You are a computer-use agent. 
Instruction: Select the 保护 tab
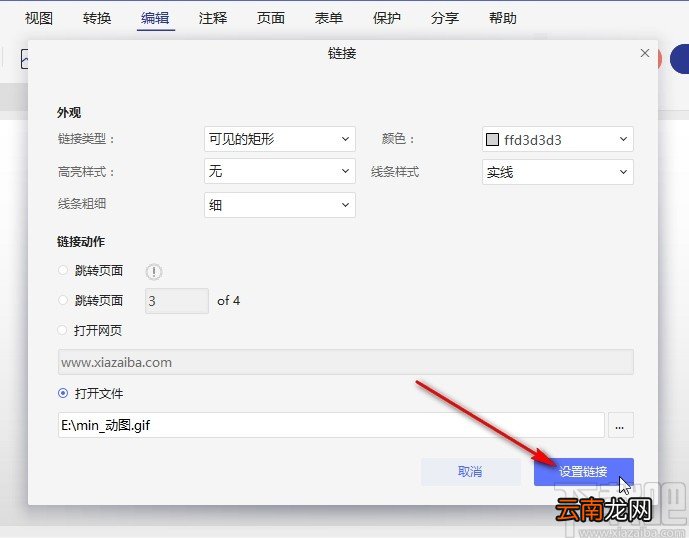pos(387,18)
